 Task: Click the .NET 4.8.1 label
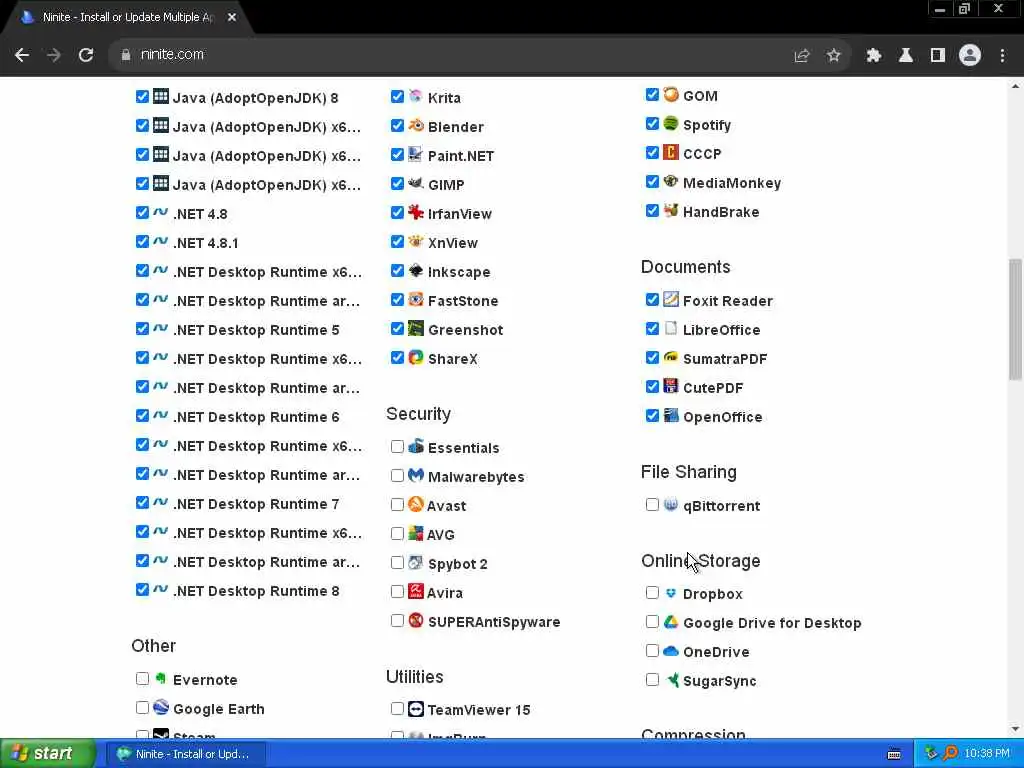tap(206, 243)
